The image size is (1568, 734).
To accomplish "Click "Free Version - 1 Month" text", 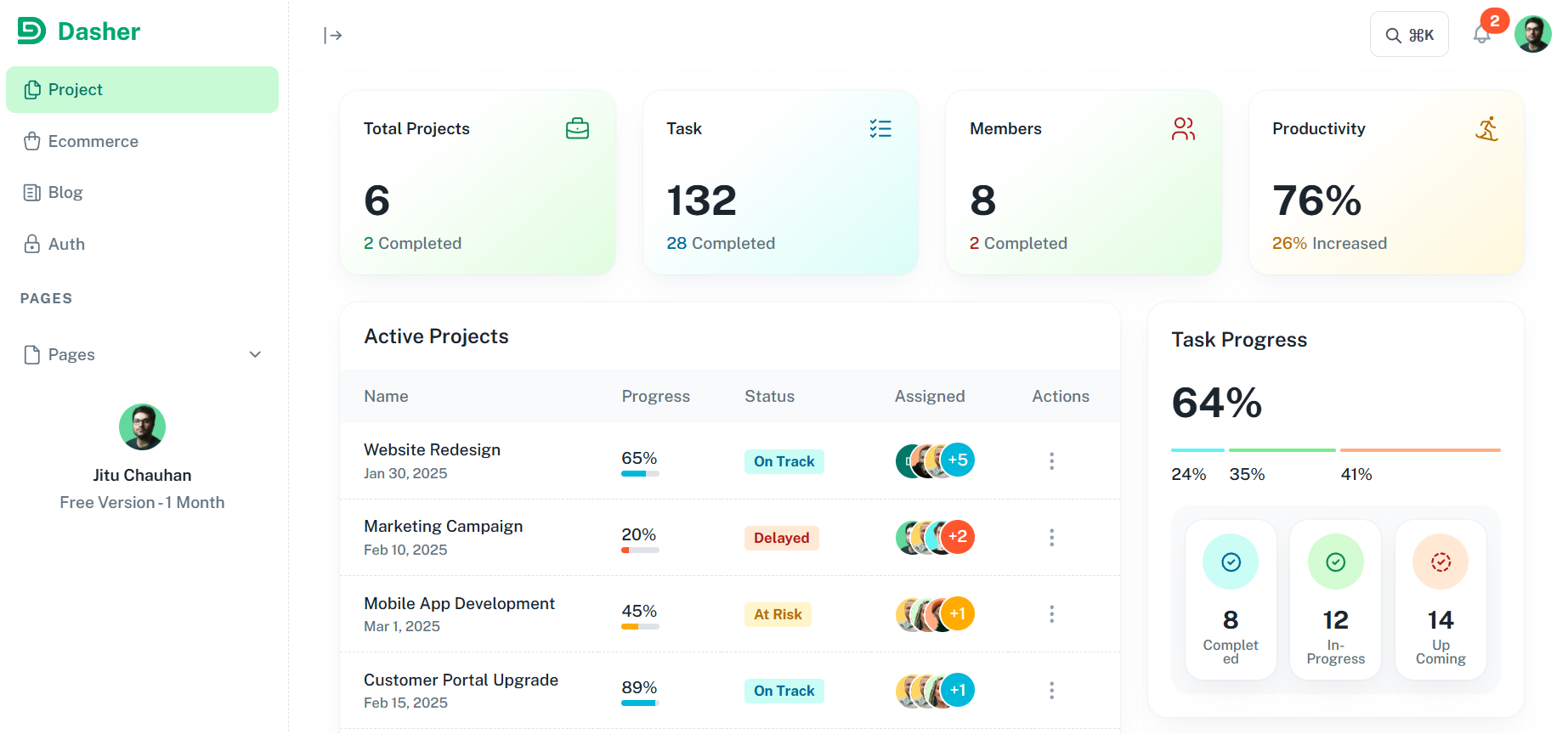I will click(x=142, y=502).
